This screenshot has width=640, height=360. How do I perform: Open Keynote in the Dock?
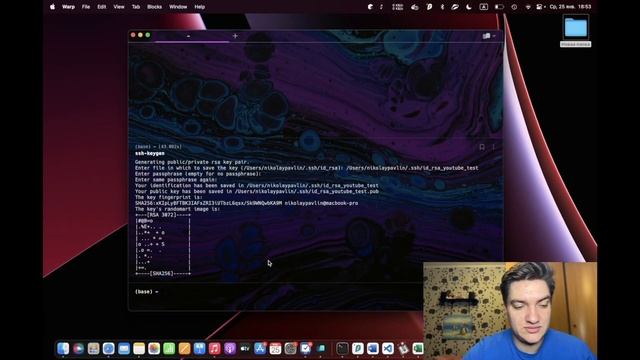pyautogui.click(x=199, y=348)
